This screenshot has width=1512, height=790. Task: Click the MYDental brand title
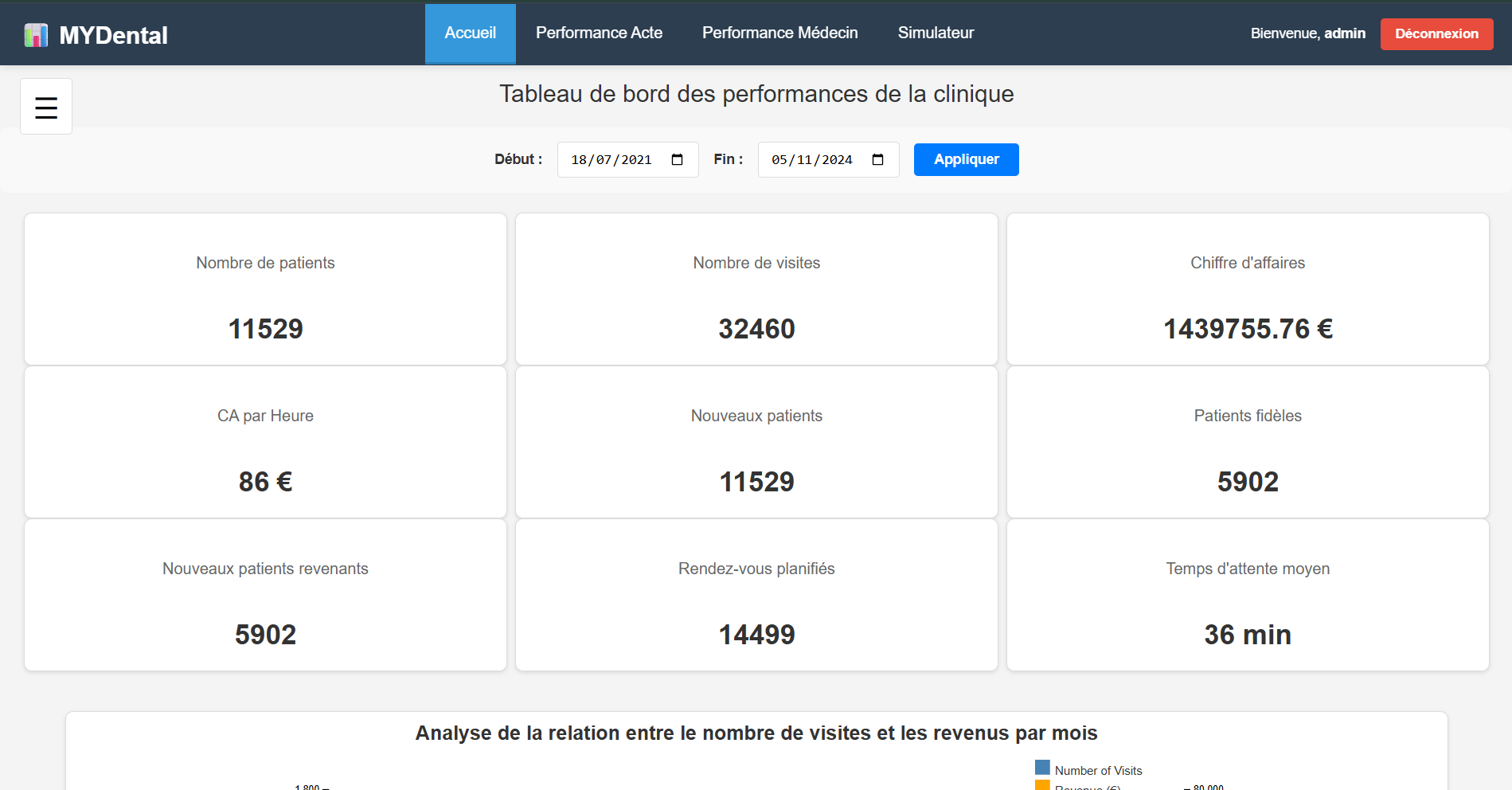(113, 35)
